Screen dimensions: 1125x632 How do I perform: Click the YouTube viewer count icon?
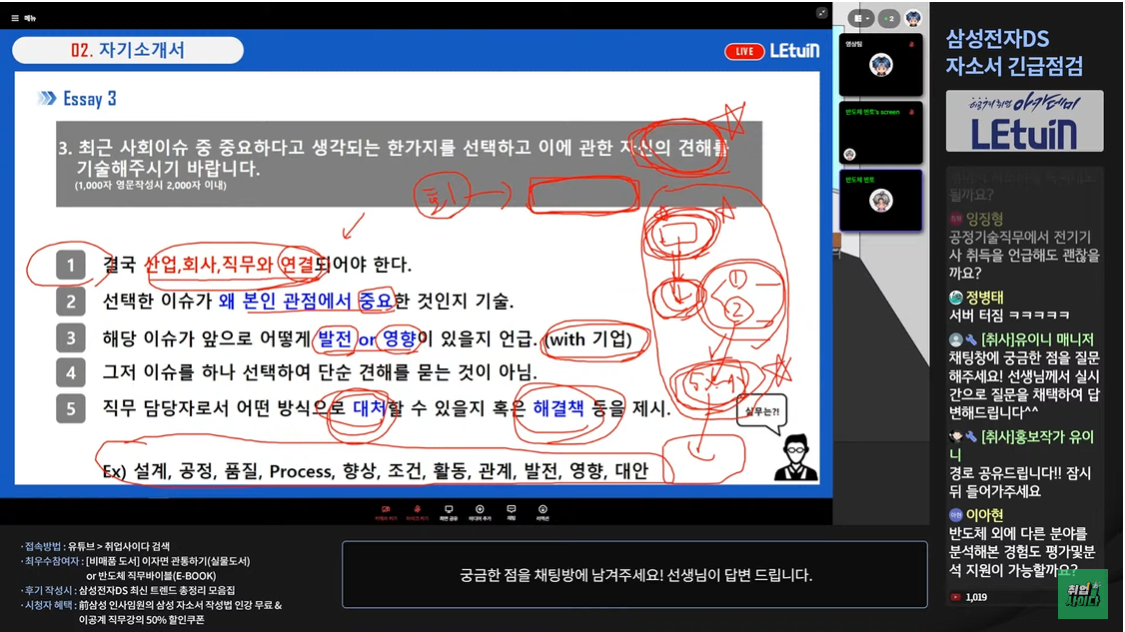pyautogui.click(x=956, y=597)
